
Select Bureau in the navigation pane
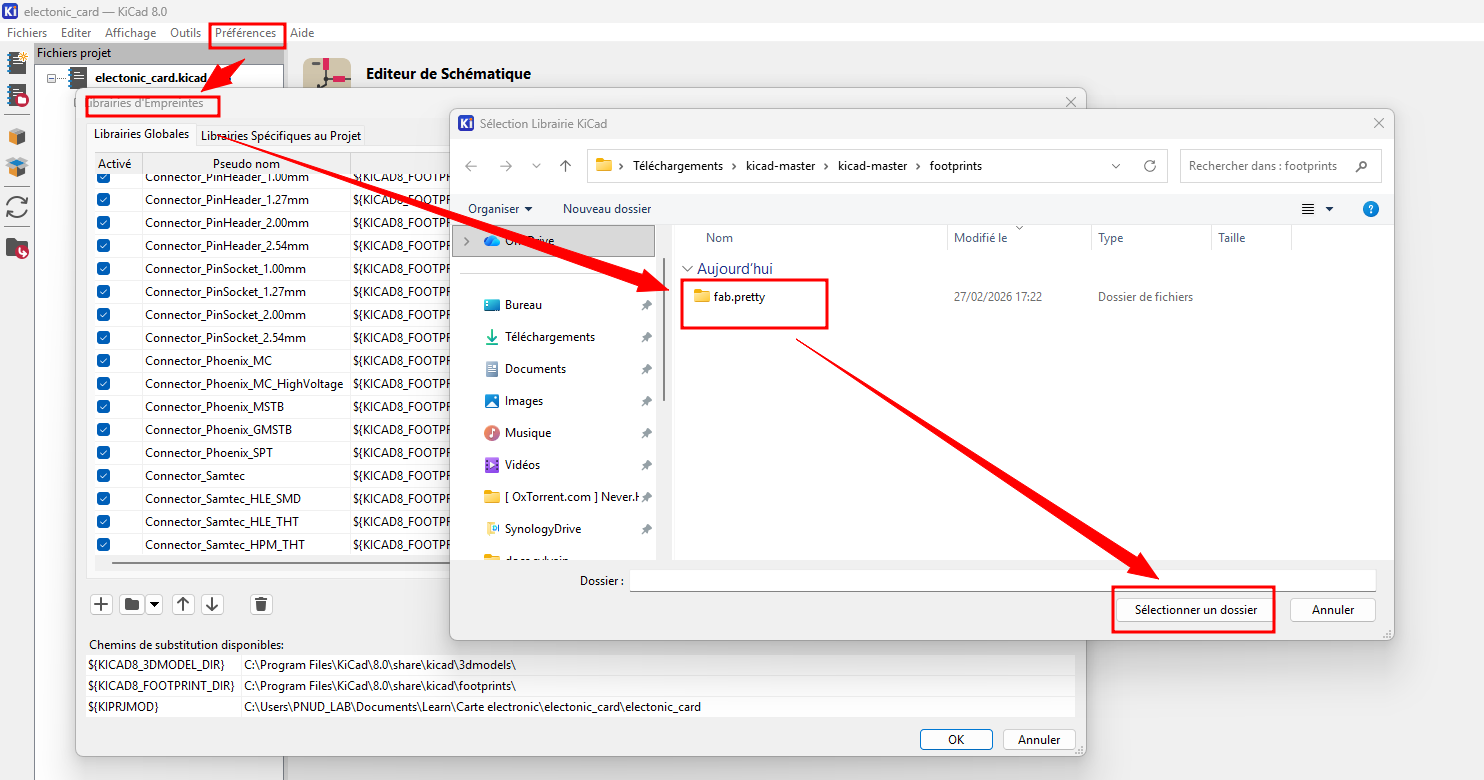click(x=523, y=305)
